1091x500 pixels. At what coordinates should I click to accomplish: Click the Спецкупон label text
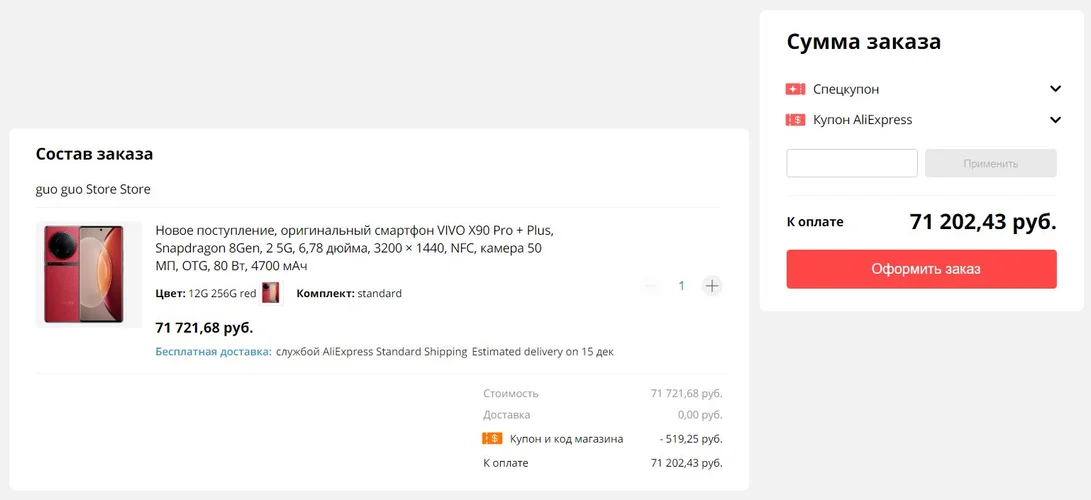coord(846,89)
